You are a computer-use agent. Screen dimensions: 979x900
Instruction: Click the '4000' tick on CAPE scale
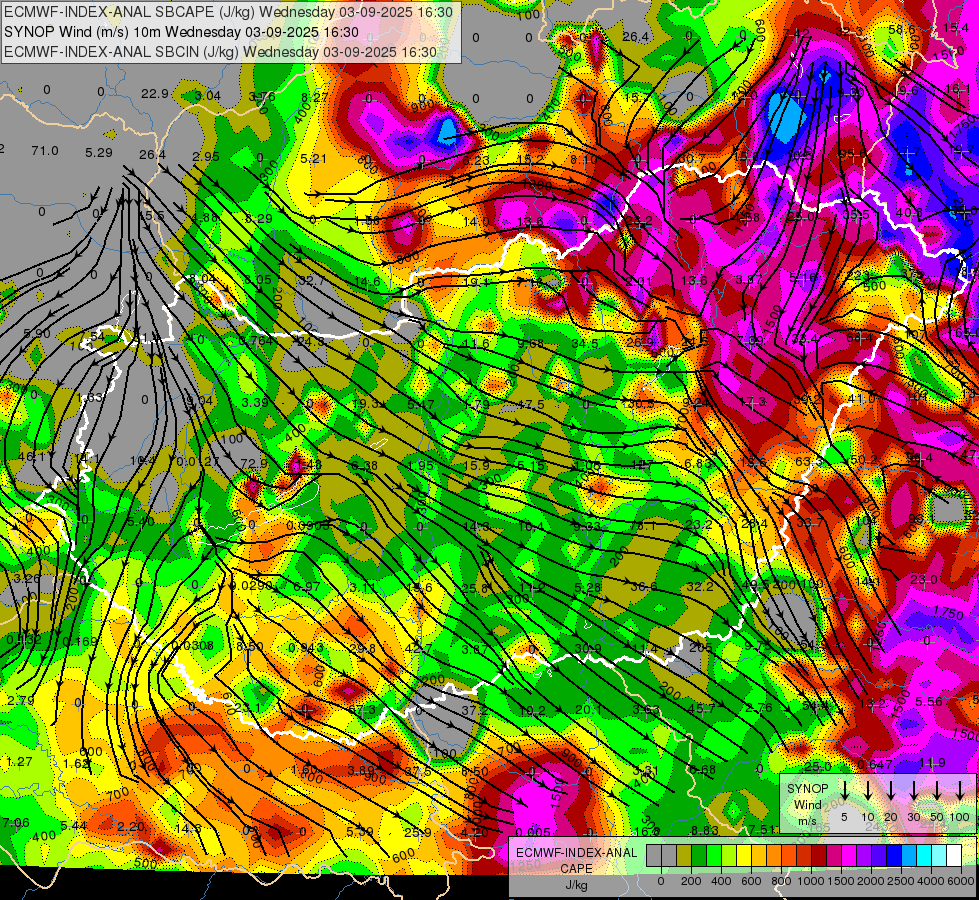[931, 881]
